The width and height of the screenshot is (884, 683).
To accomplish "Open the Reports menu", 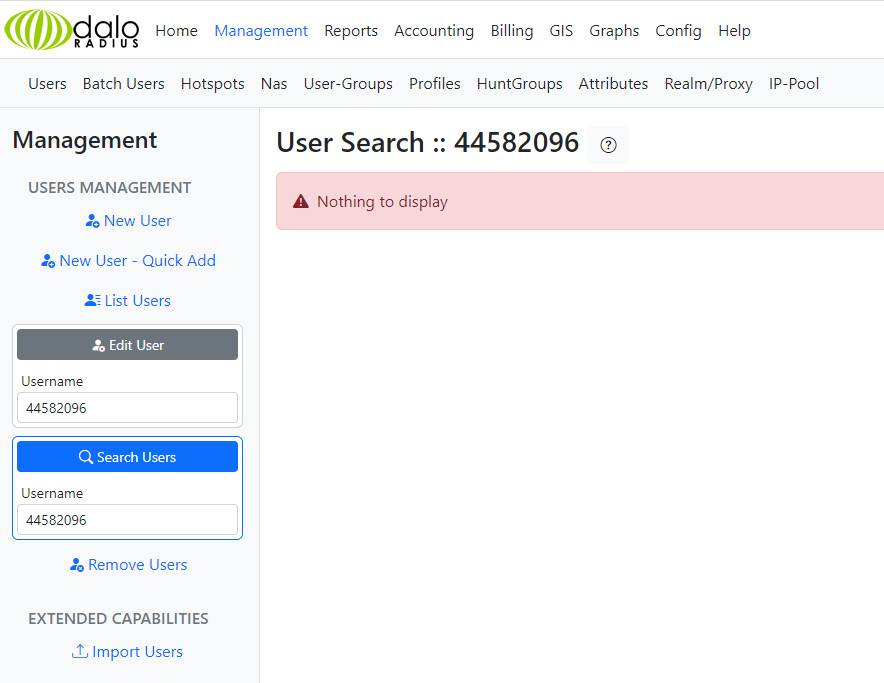I will [x=351, y=30].
